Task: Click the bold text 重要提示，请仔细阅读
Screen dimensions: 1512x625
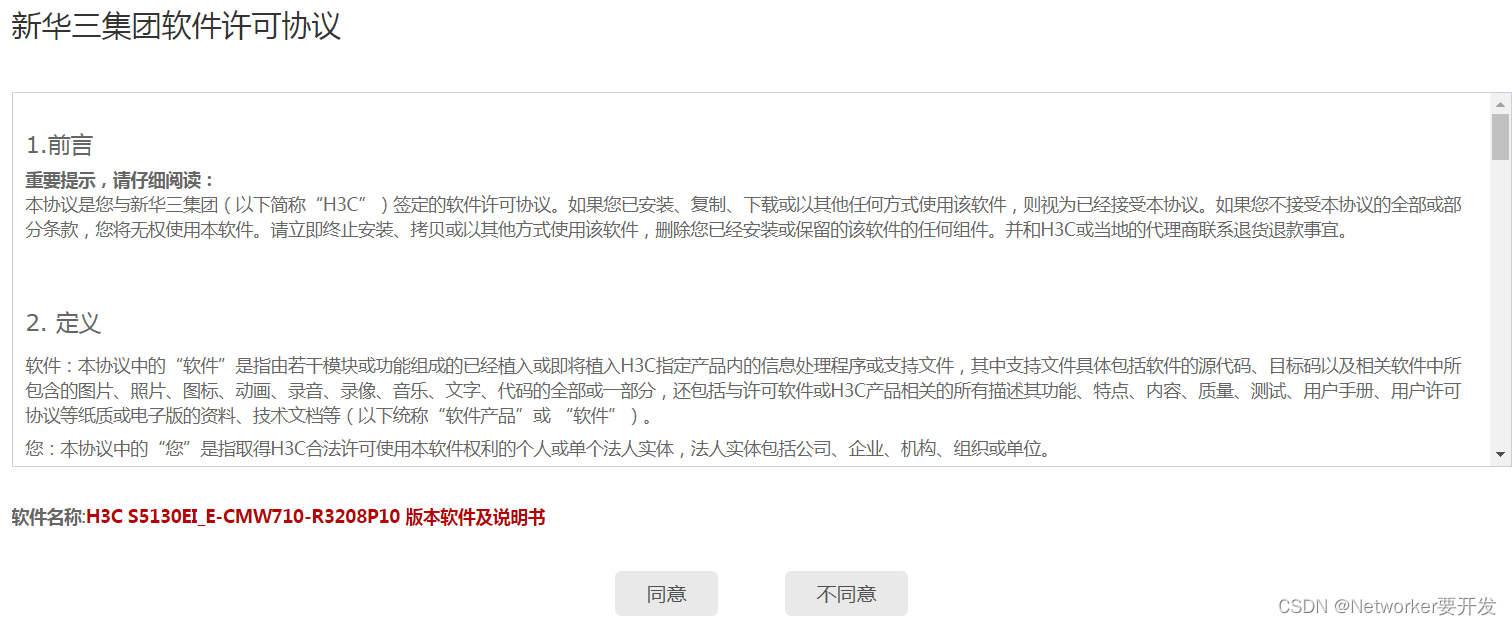Action: point(120,181)
